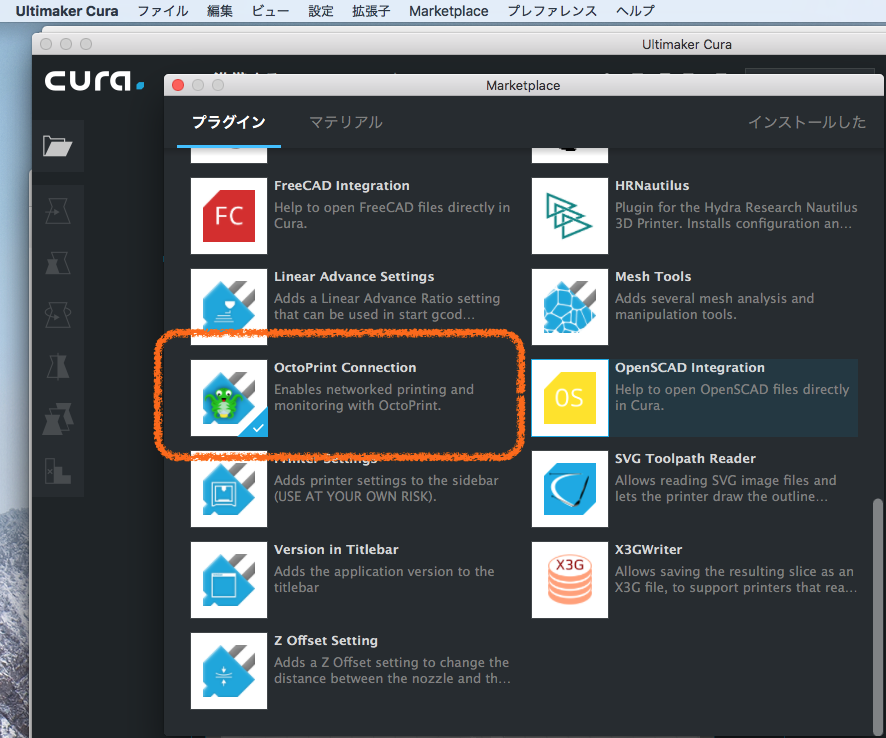
Task: Select the mirror tool in Cura sidebar
Action: coord(58,367)
